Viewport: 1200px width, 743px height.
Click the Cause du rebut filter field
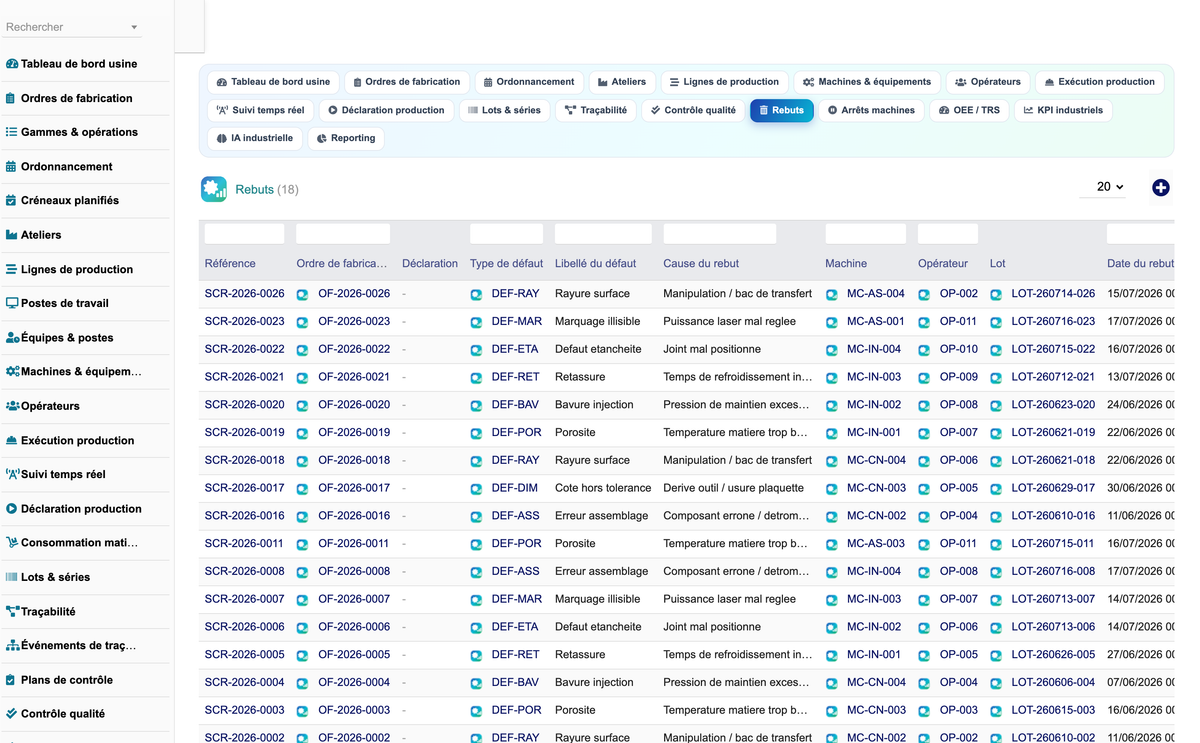coord(719,234)
